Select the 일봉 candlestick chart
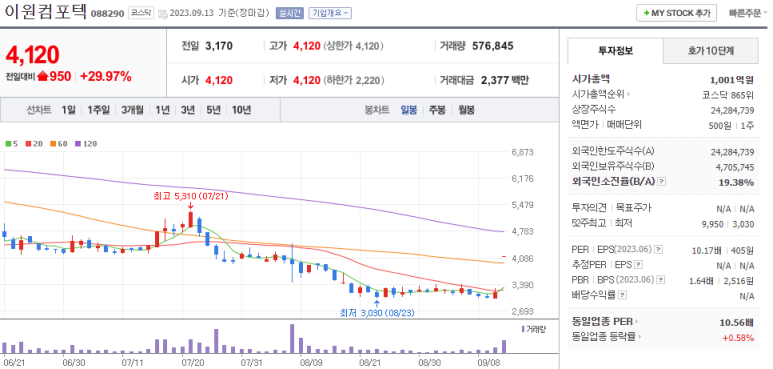The width and height of the screenshot is (773, 369). click(x=409, y=110)
